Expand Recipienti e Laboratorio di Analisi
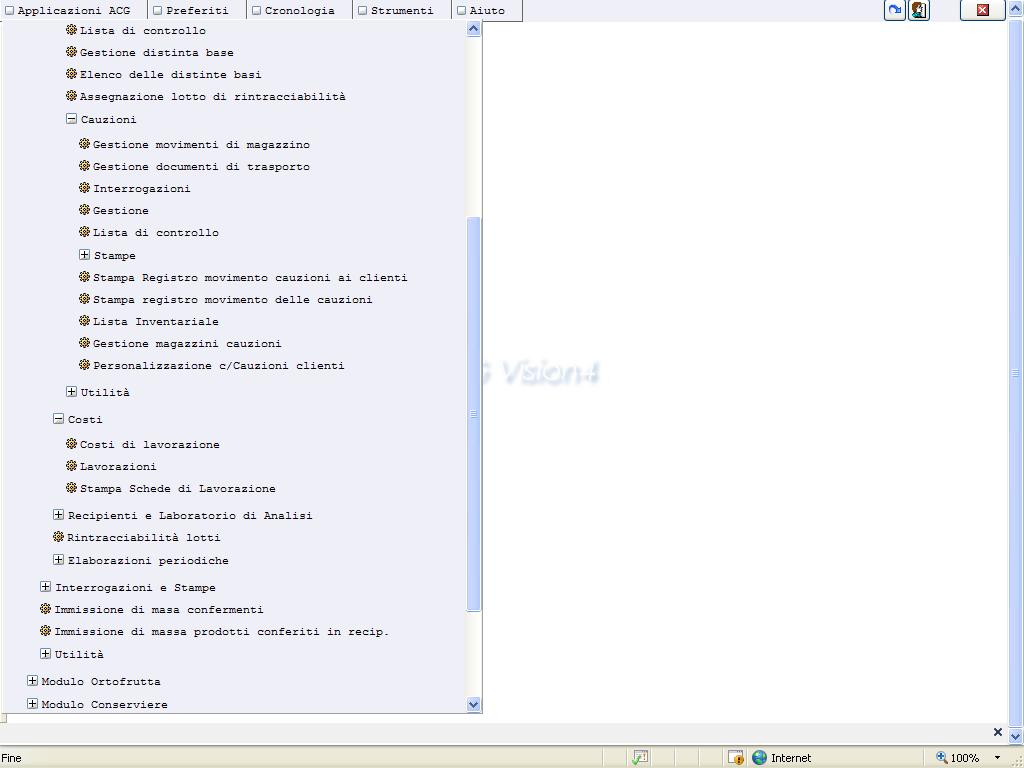Image resolution: width=1024 pixels, height=768 pixels. 58,515
